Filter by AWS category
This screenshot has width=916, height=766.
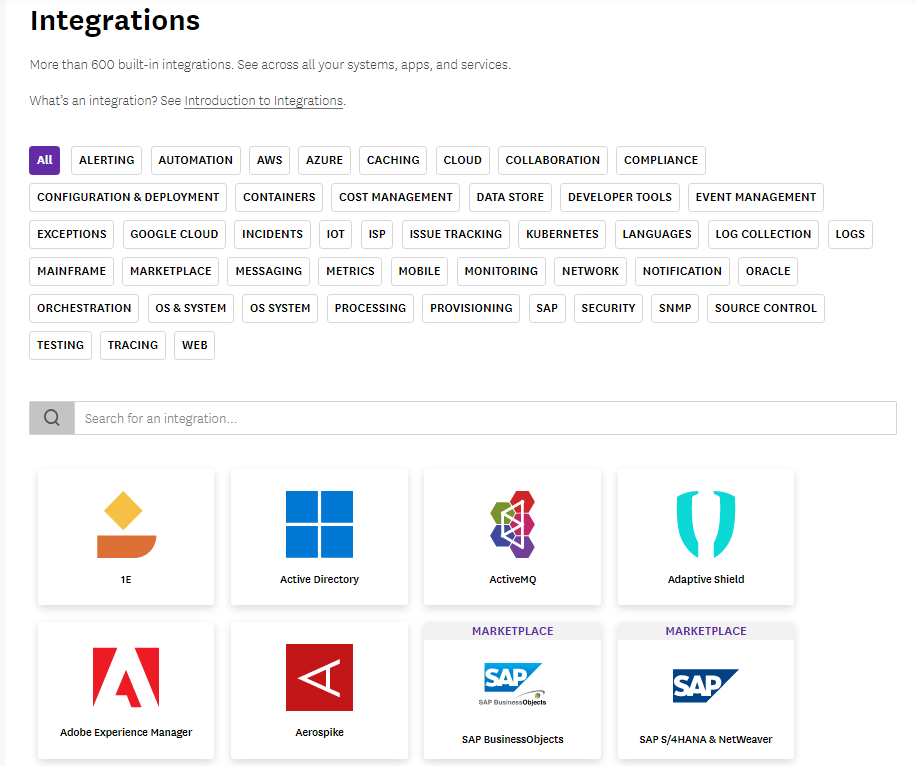(269, 160)
